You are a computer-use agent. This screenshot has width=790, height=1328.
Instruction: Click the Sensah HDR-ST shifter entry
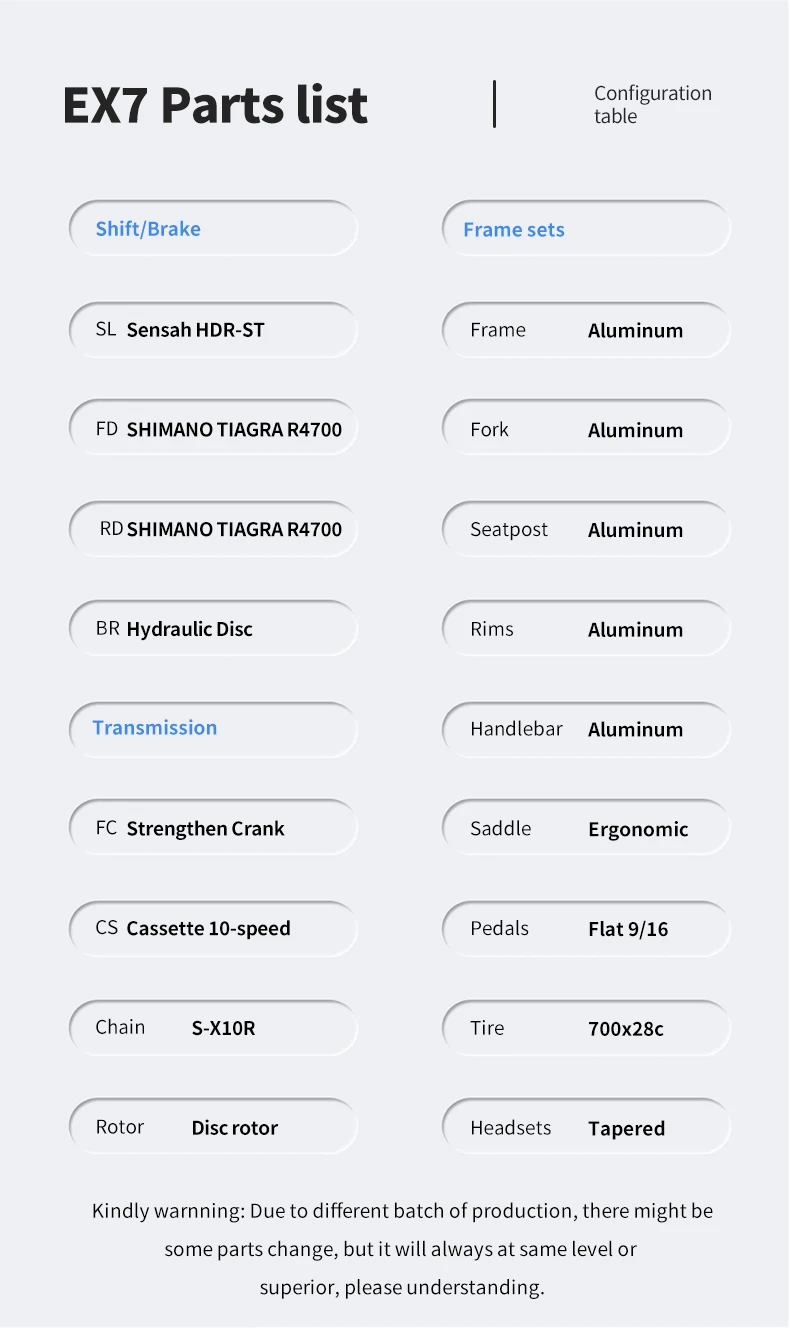[213, 329]
